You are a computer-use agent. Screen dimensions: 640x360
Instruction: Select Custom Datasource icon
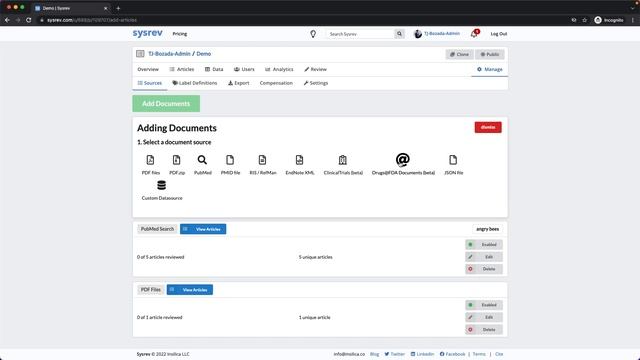point(162,185)
